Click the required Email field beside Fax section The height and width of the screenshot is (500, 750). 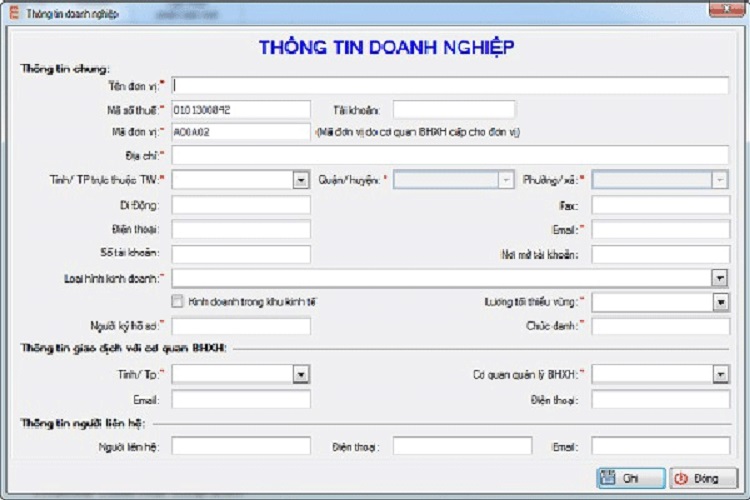[x=661, y=229]
